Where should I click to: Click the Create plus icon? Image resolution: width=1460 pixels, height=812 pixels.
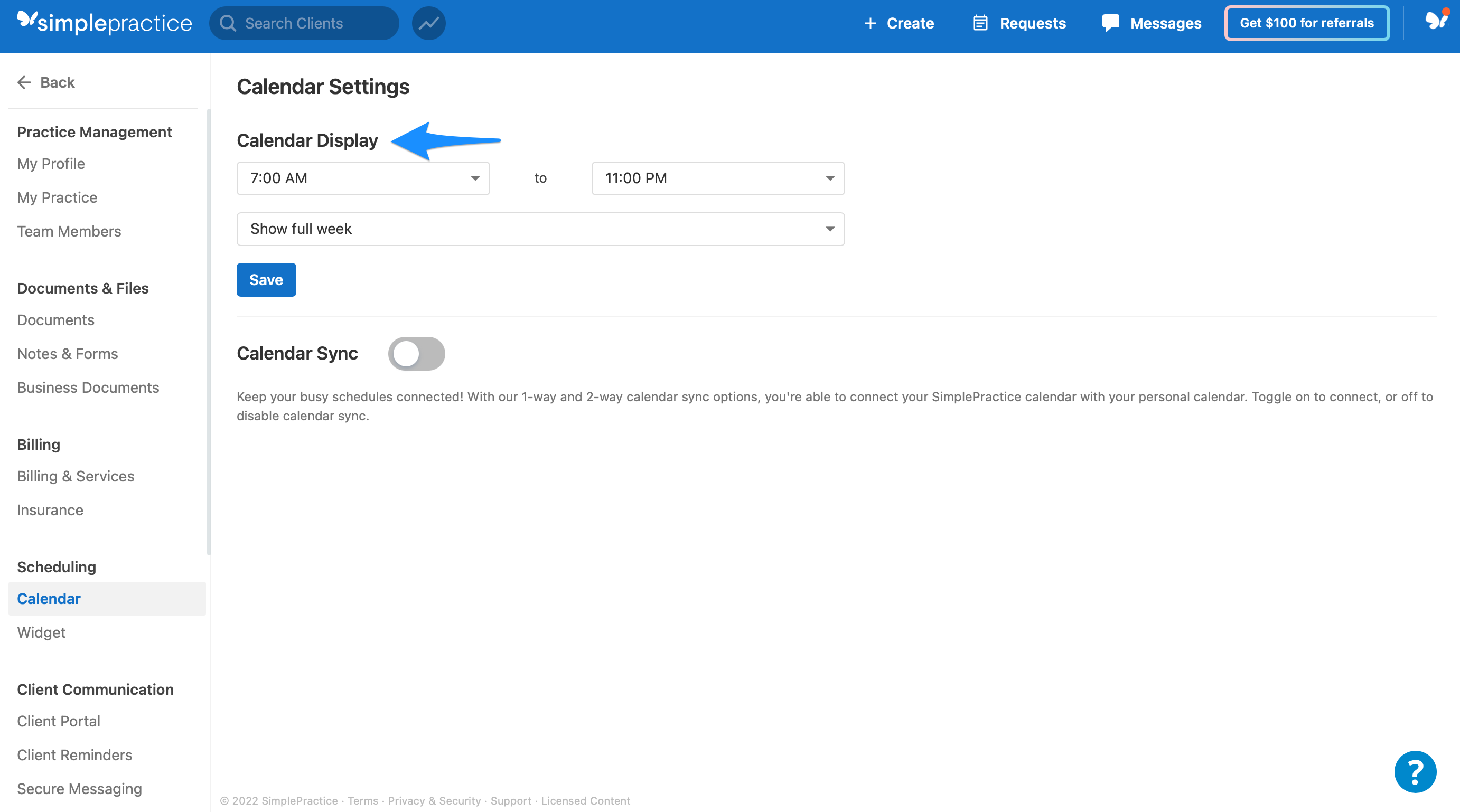pyautogui.click(x=870, y=23)
